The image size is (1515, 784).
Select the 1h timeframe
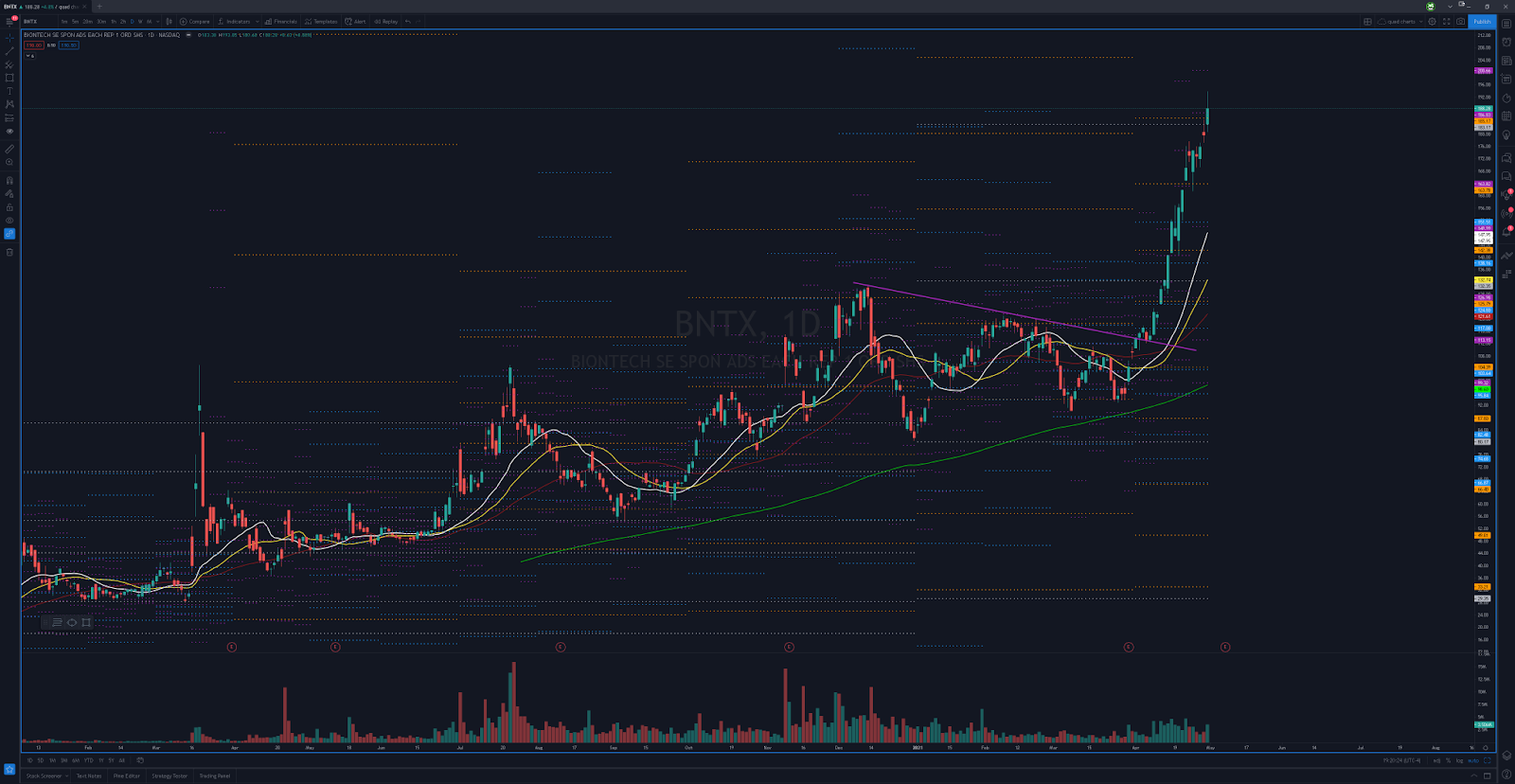114,21
